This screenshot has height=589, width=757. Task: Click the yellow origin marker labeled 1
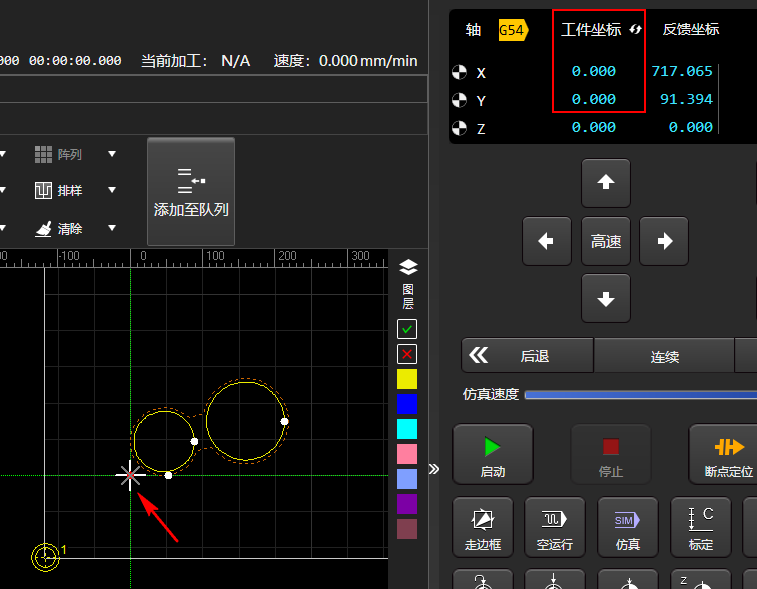pyautogui.click(x=45, y=558)
